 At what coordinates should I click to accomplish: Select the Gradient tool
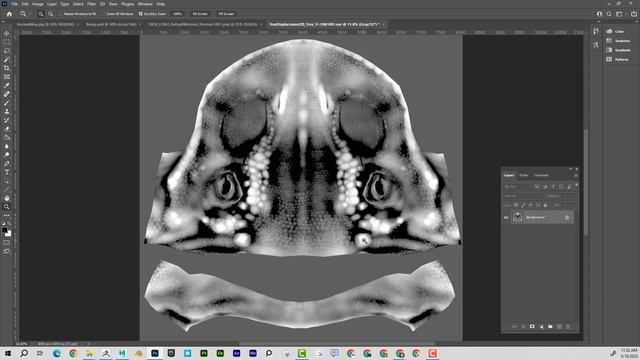tap(7, 137)
